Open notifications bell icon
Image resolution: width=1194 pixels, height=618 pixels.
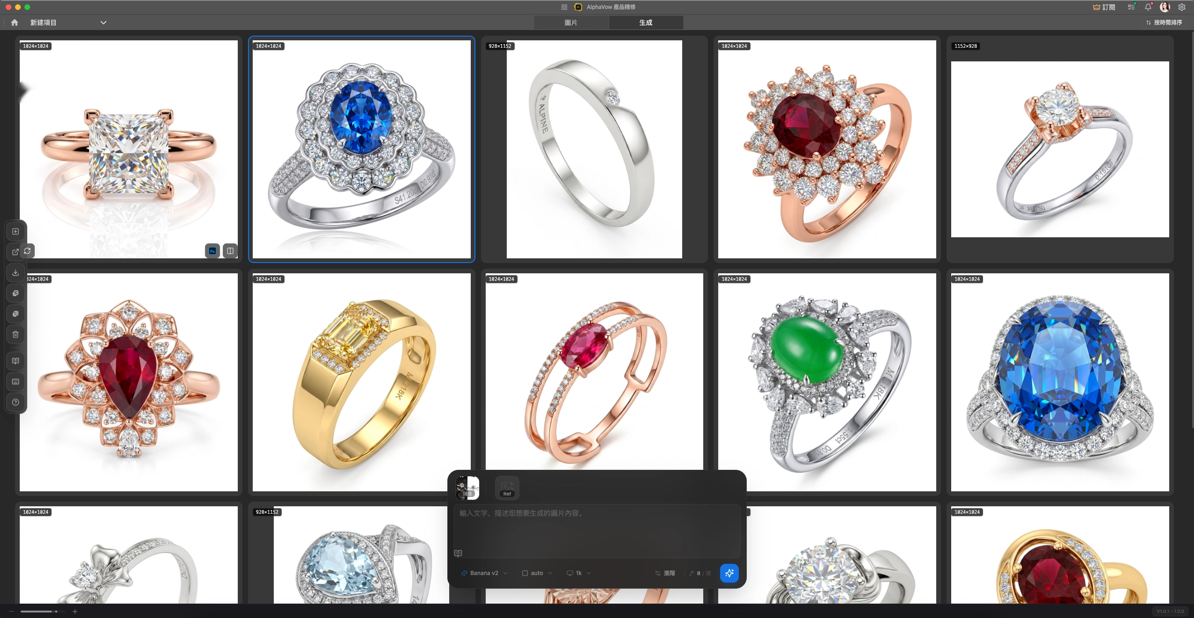pyautogui.click(x=1148, y=7)
